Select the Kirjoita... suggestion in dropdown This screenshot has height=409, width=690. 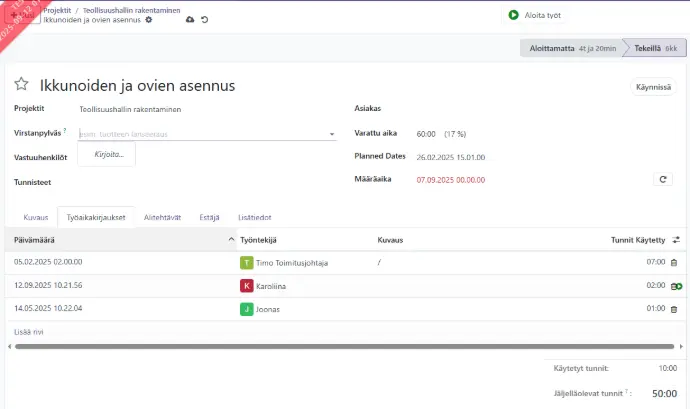(x=108, y=155)
